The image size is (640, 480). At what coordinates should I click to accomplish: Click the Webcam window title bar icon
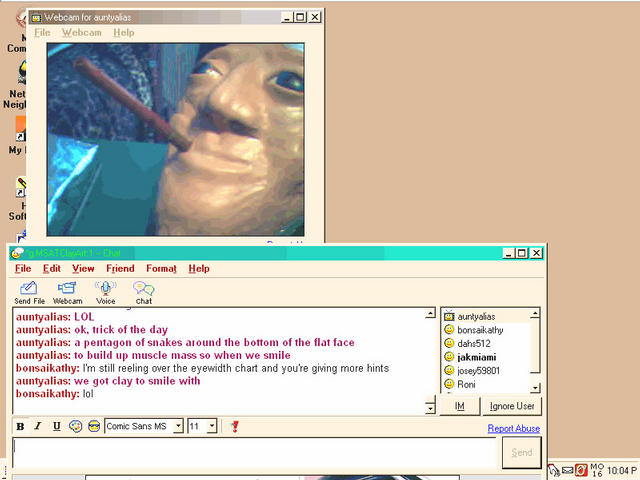(37, 18)
